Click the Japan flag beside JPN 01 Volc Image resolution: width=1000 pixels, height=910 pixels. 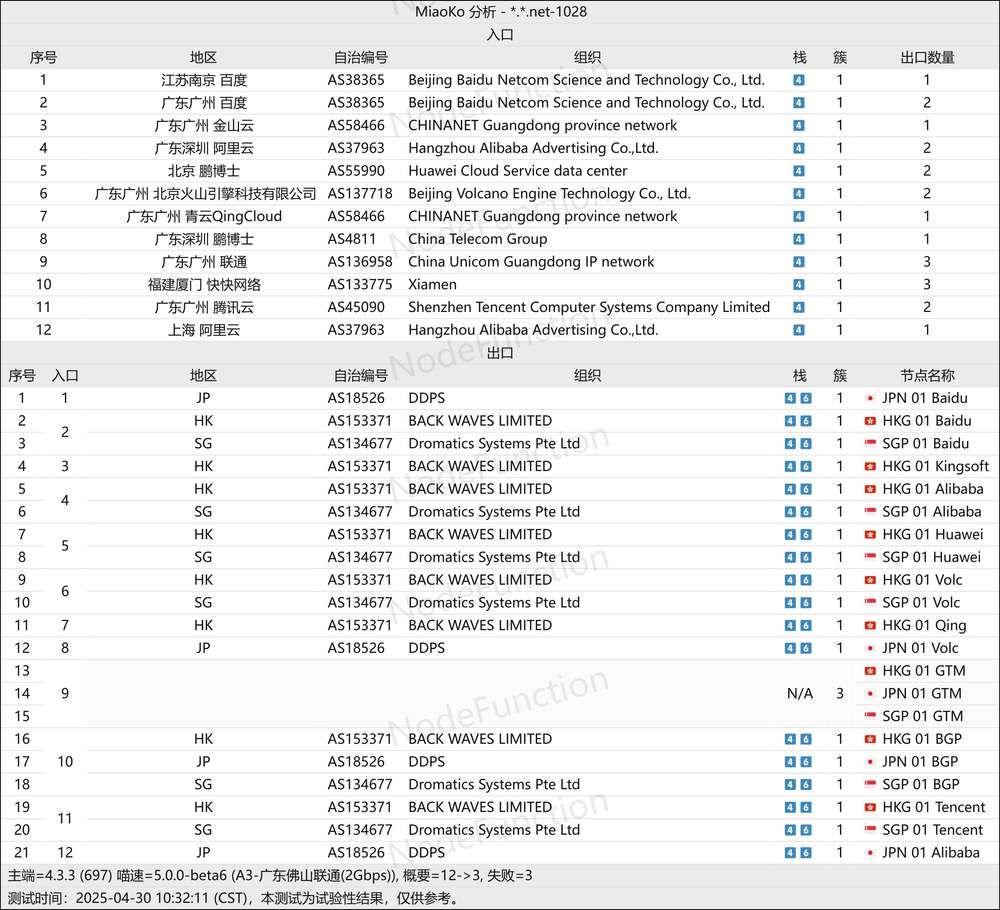870,648
